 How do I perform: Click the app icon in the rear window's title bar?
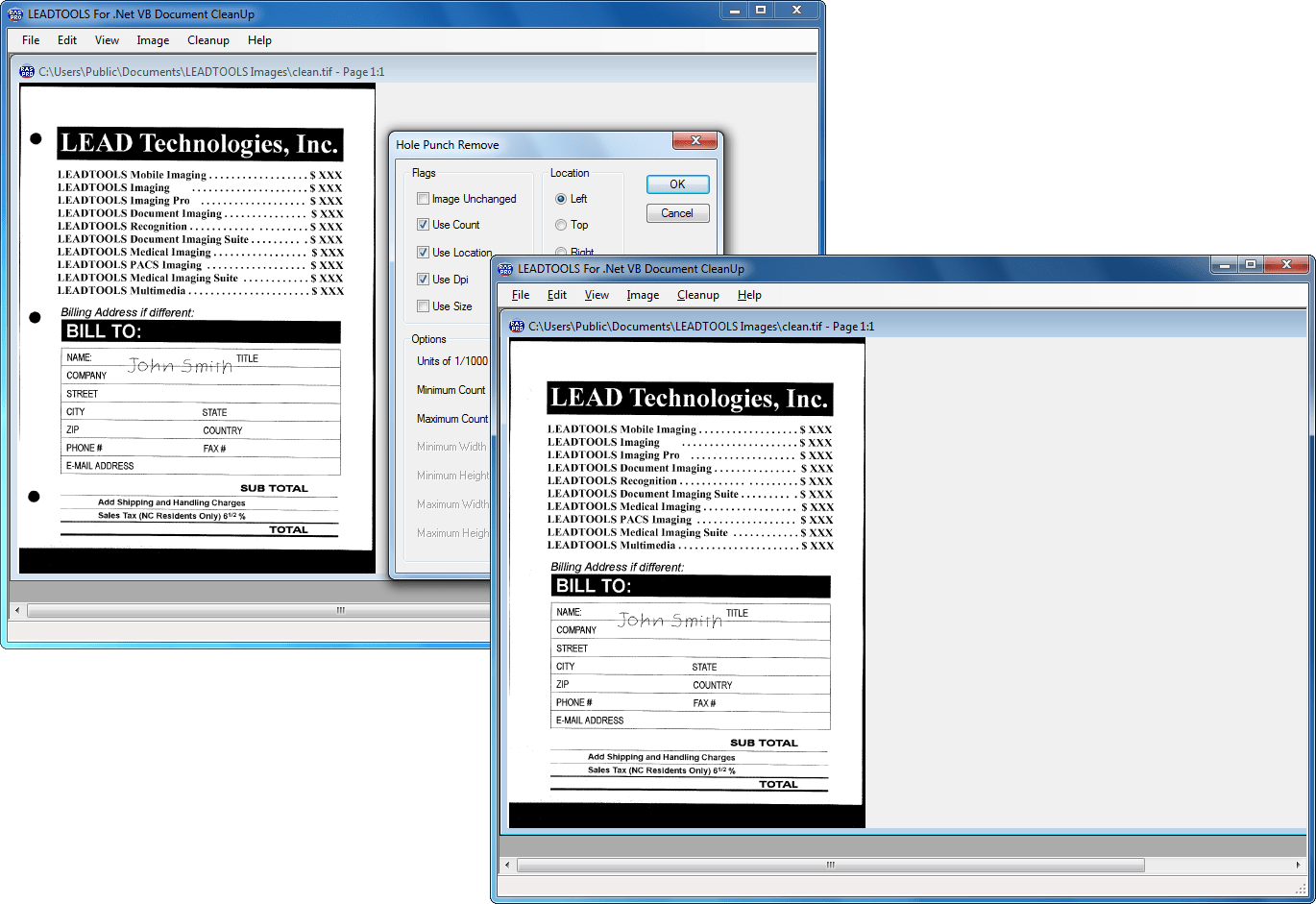point(15,14)
